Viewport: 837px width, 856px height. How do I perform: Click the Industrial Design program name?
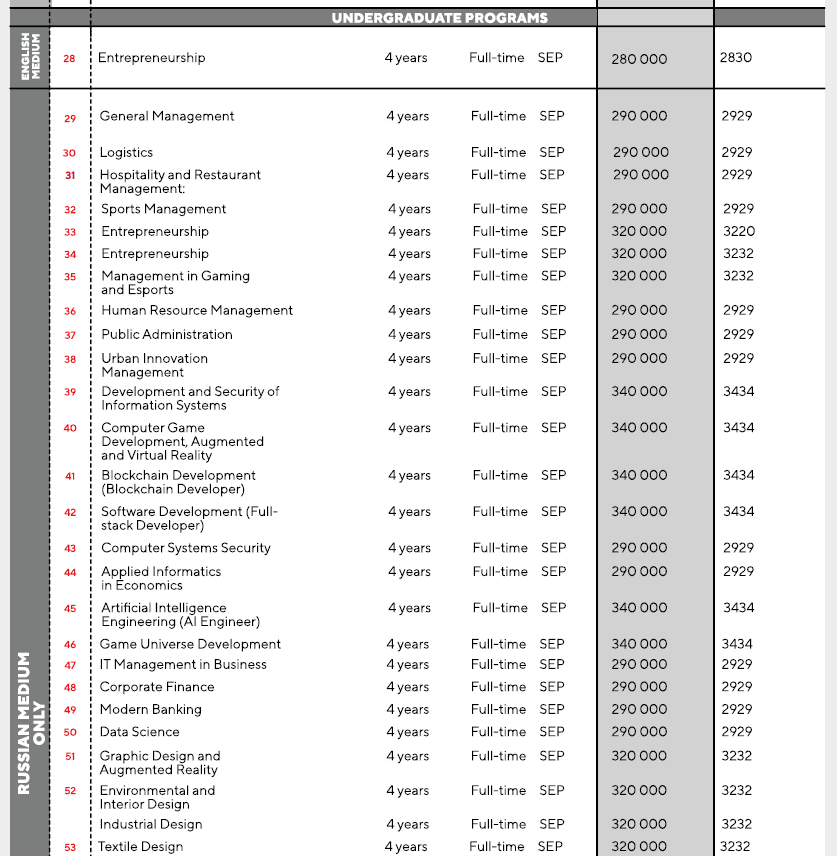coord(151,824)
